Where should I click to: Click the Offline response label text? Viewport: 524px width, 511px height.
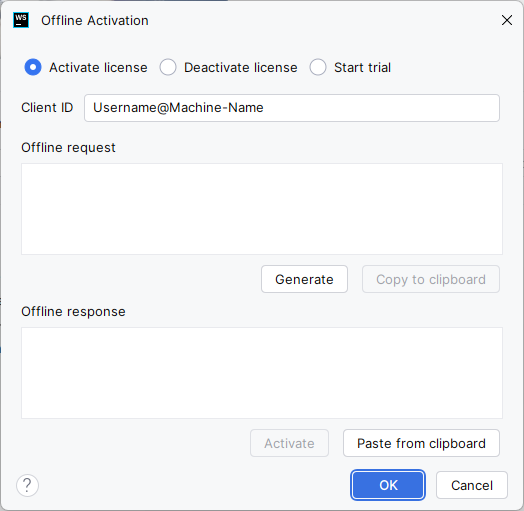pos(73,311)
